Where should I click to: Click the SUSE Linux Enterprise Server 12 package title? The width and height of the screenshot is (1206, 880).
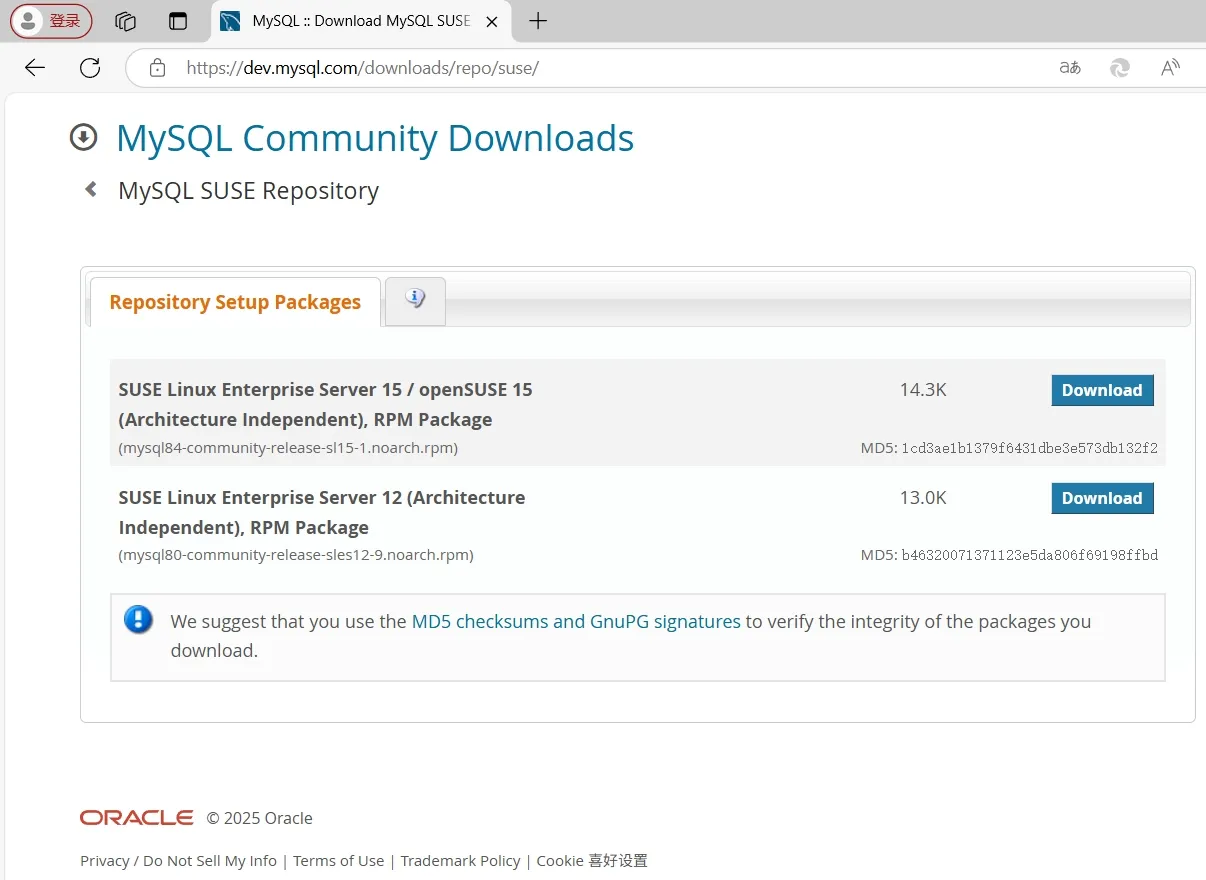[x=322, y=512]
